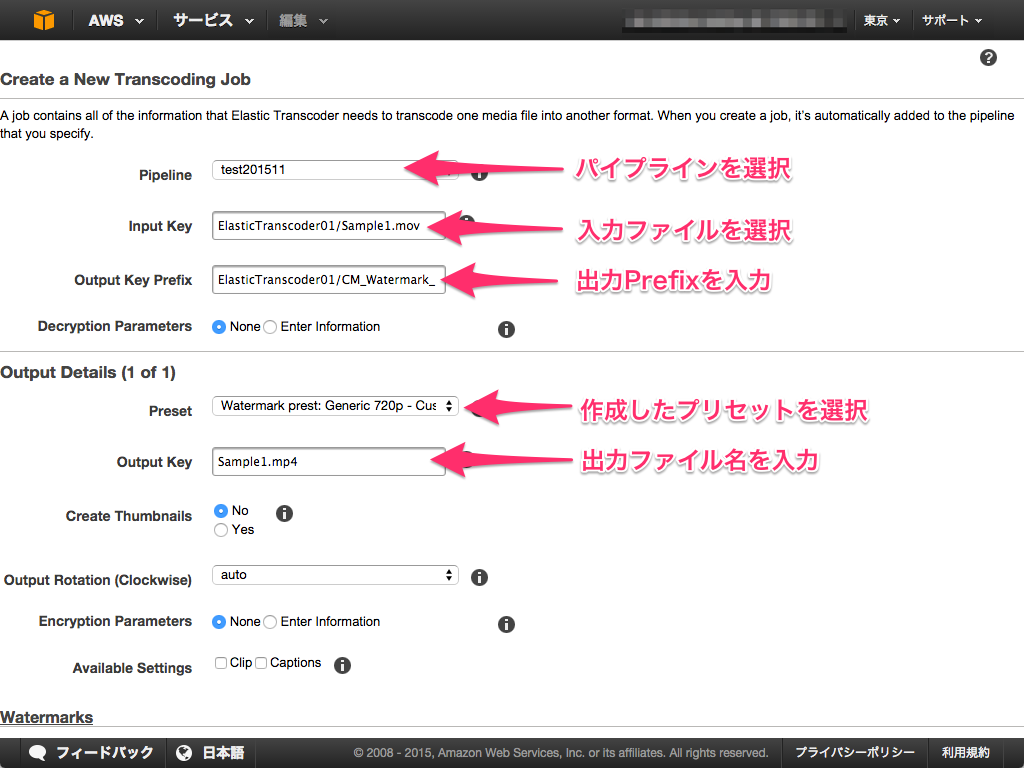Click the Decryption Parameters info icon
1024x768 pixels.
click(x=506, y=329)
